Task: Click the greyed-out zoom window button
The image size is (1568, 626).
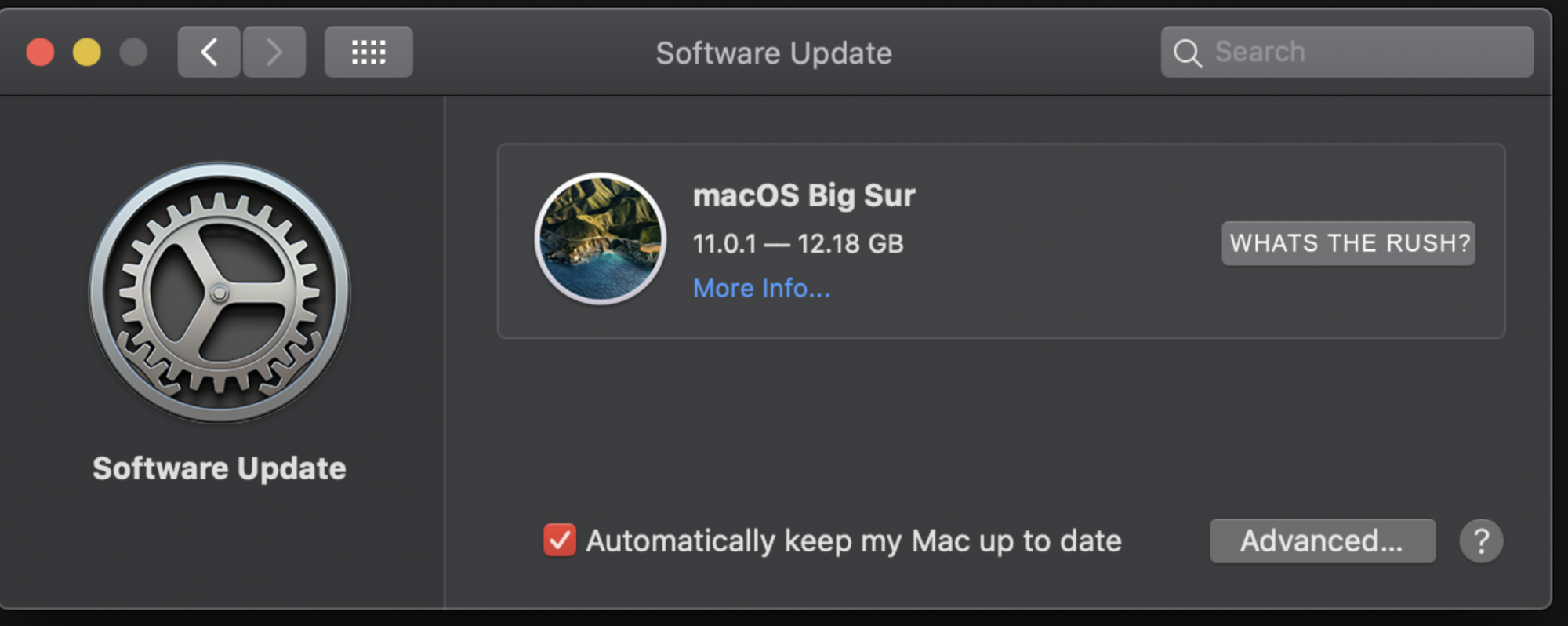Action: tap(133, 53)
